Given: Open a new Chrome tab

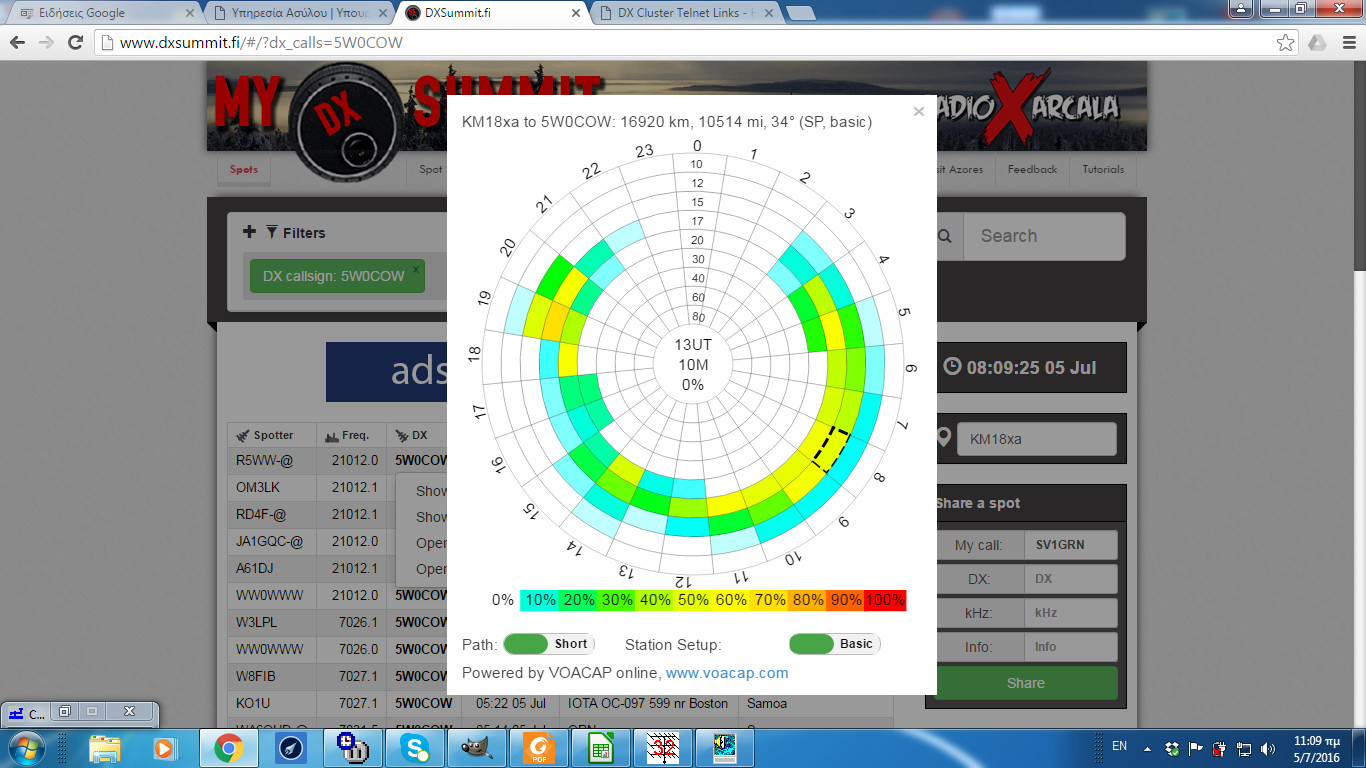Looking at the screenshot, I should [800, 13].
